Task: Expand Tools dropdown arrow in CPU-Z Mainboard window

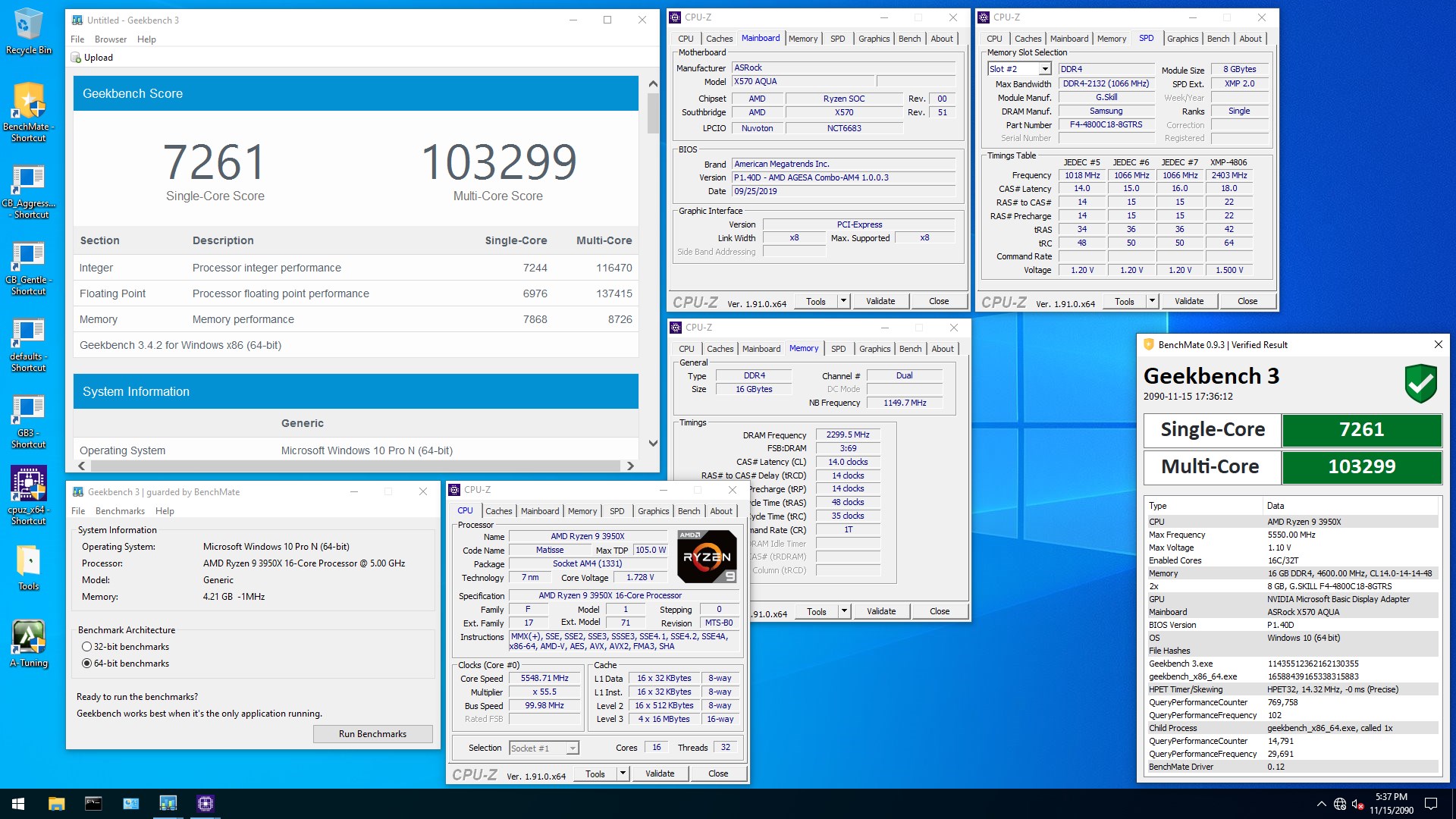Action: 843,301
